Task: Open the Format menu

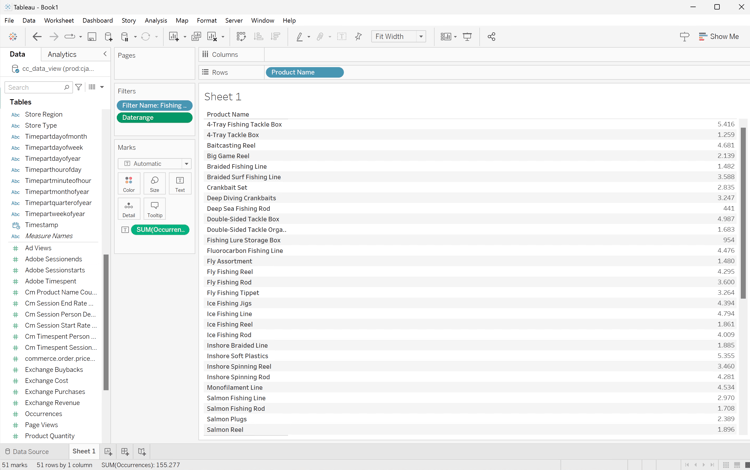Action: 207,21
